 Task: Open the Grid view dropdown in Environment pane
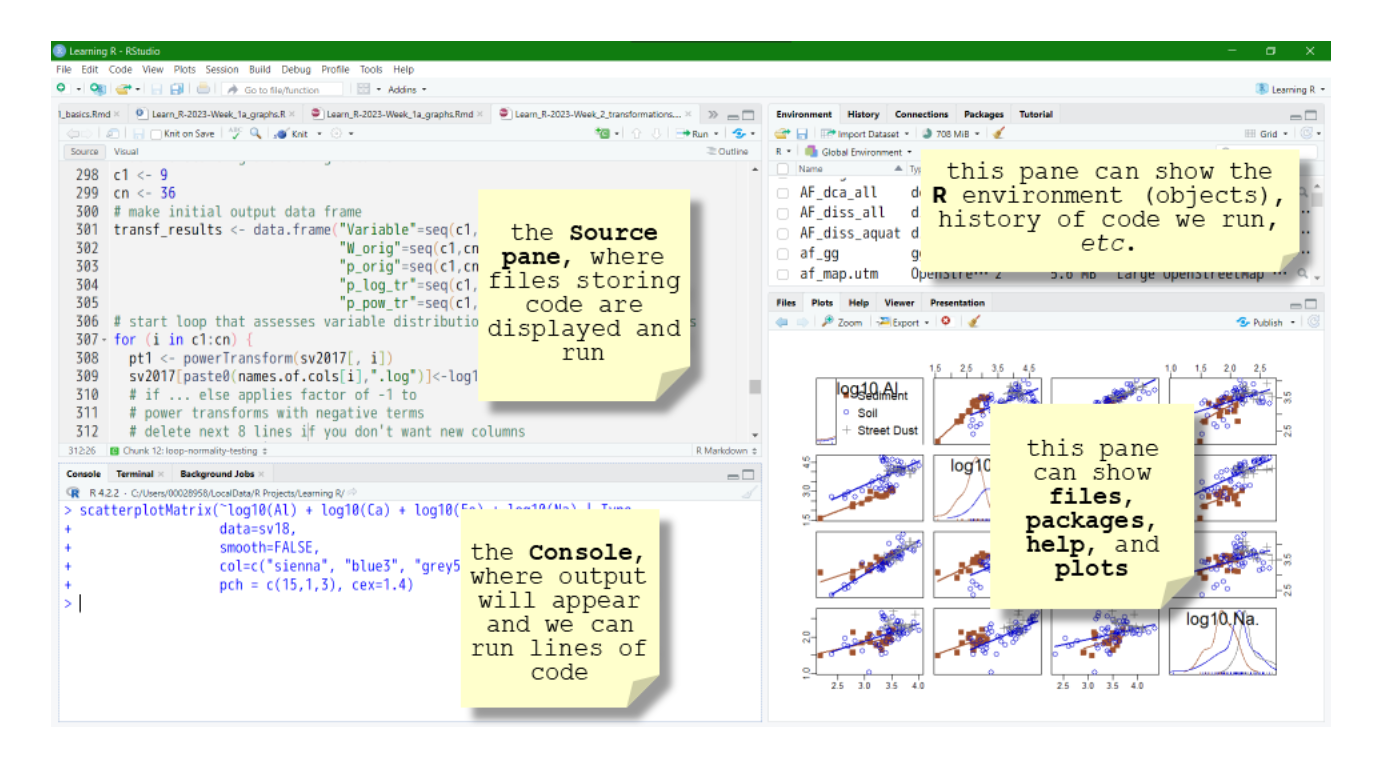1267,133
